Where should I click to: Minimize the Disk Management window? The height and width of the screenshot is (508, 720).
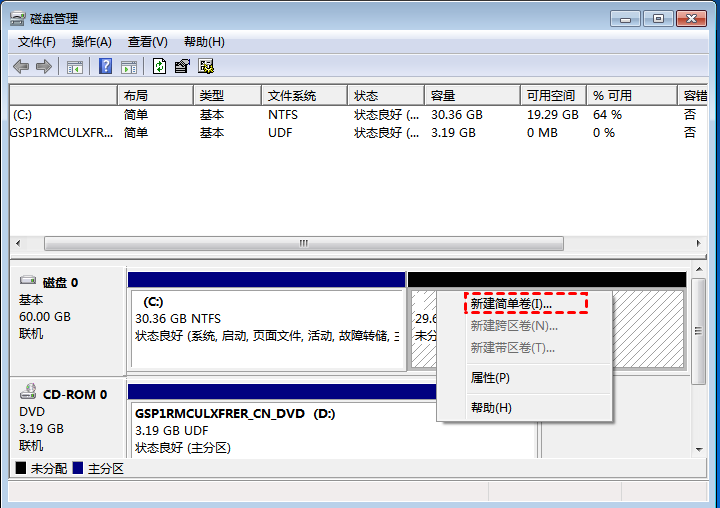(625, 19)
